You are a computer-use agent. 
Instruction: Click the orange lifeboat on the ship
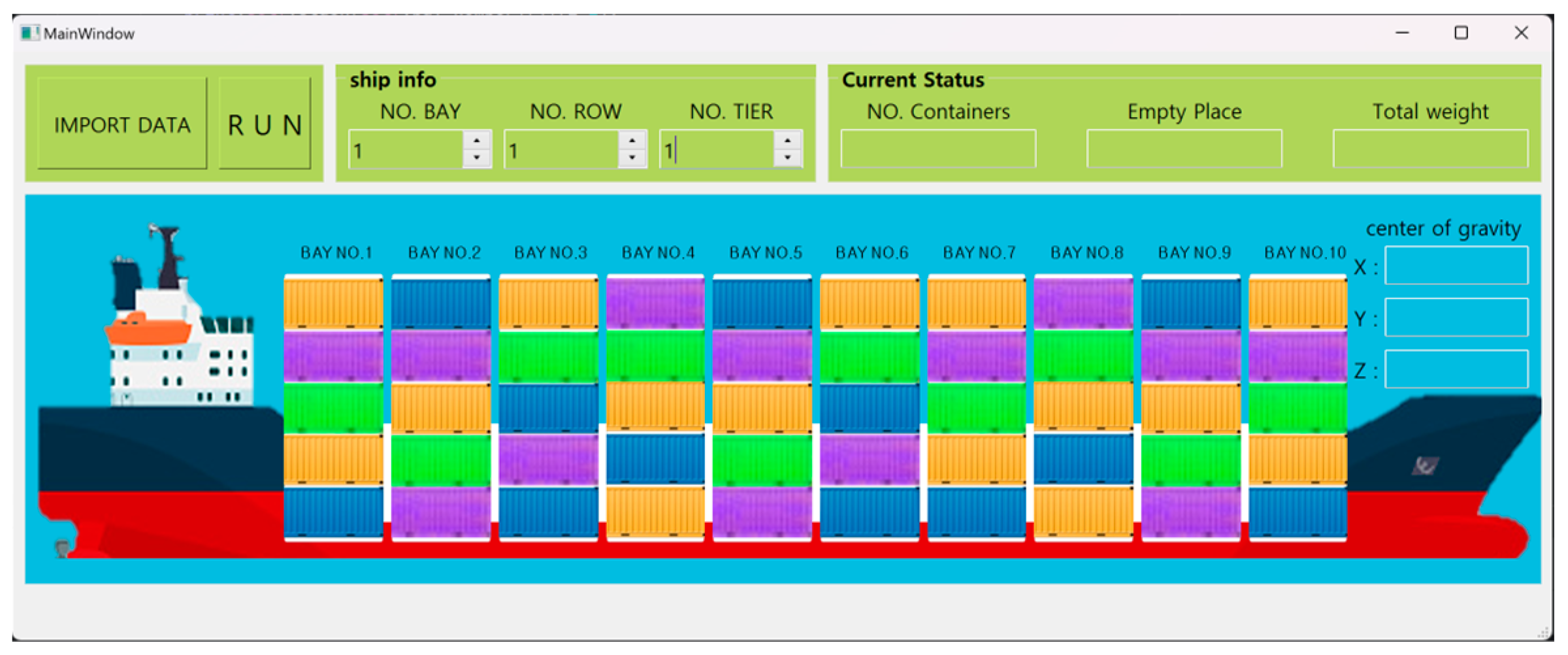click(148, 329)
